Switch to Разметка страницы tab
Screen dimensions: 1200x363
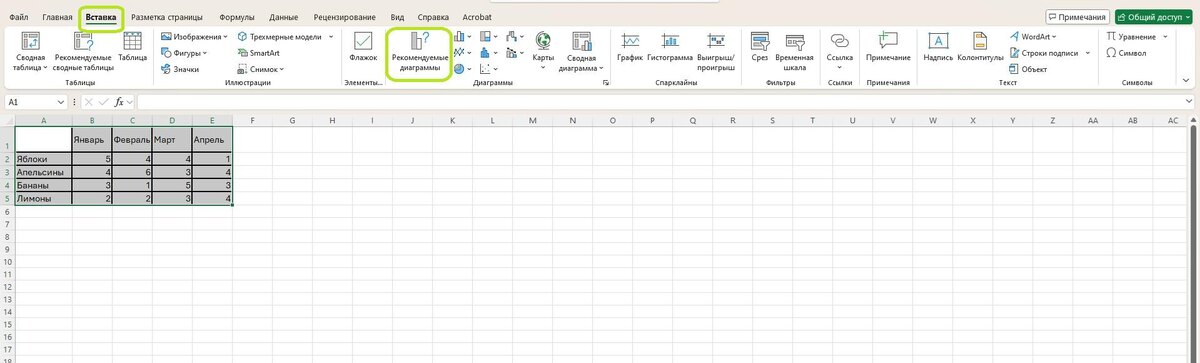pos(167,17)
